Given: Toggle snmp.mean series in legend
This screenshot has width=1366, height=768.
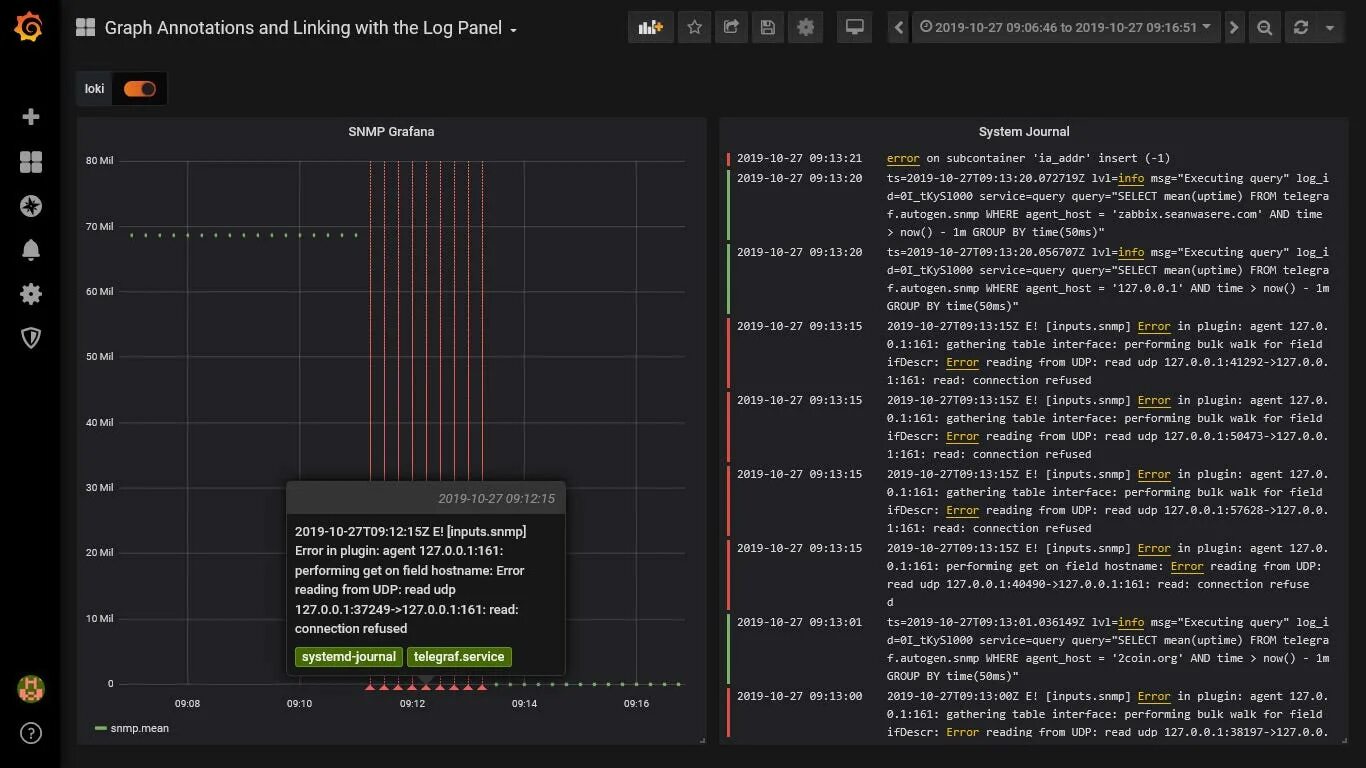Looking at the screenshot, I should tap(139, 728).
